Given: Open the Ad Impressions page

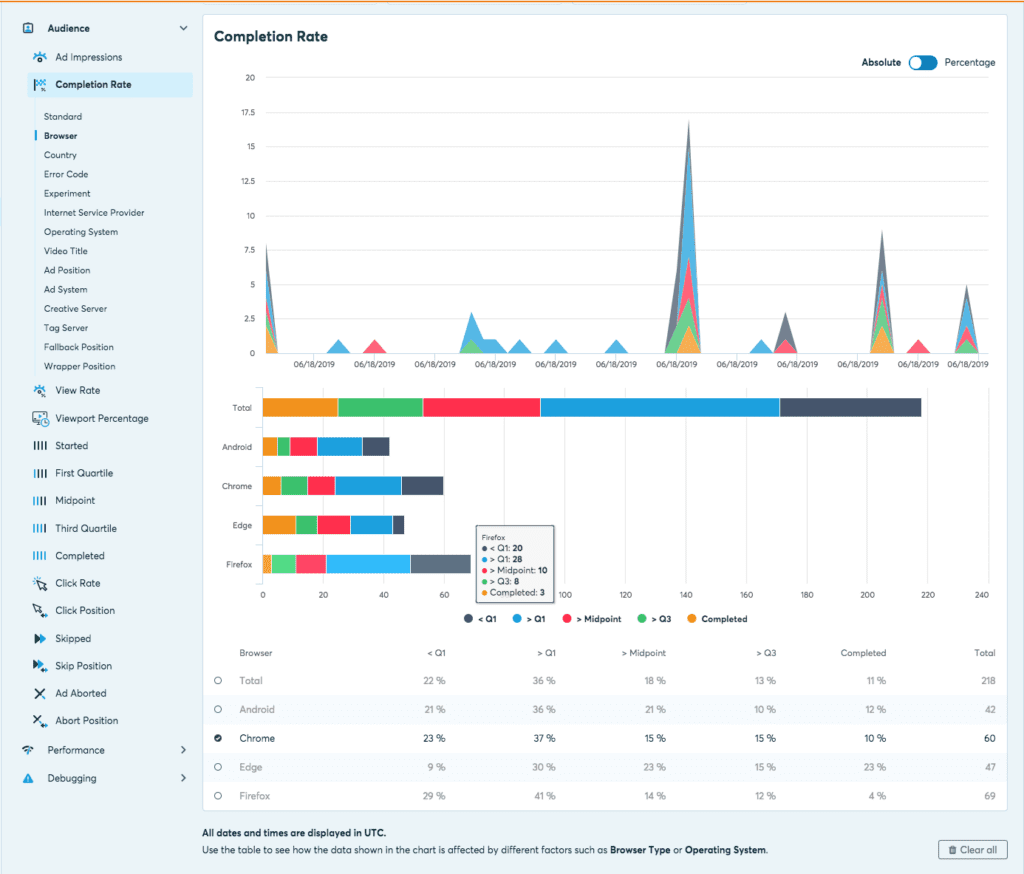Looking at the screenshot, I should click(89, 57).
